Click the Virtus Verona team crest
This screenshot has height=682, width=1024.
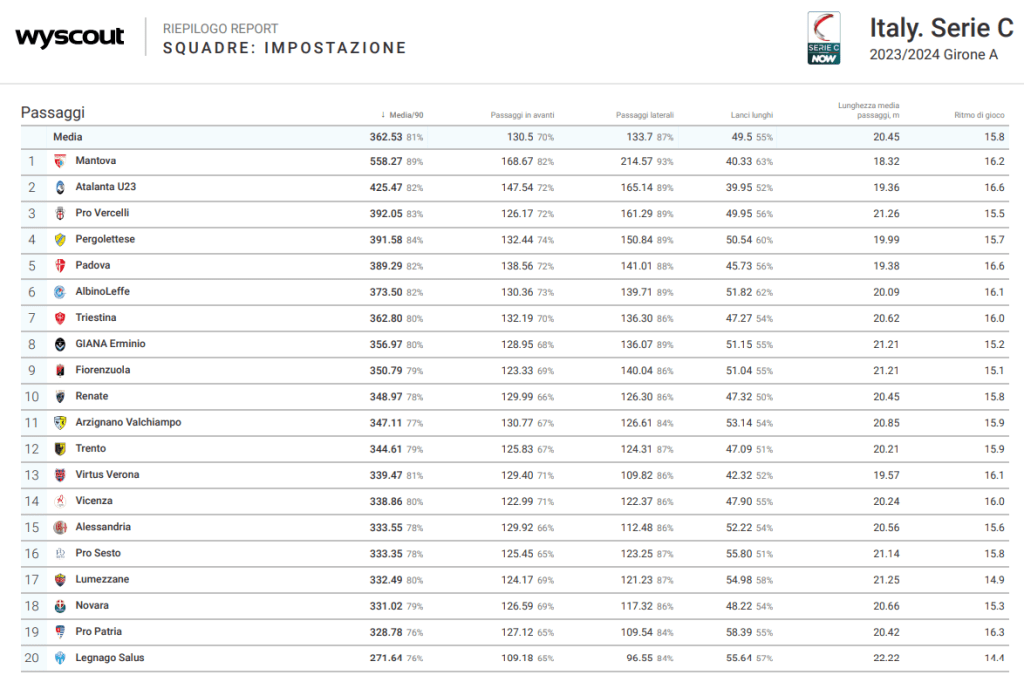coord(60,475)
